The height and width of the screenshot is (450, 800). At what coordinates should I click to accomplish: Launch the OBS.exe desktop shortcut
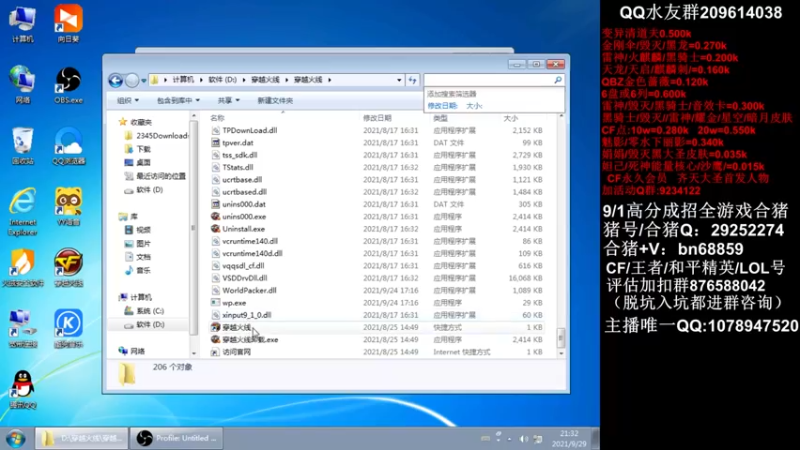(x=68, y=84)
